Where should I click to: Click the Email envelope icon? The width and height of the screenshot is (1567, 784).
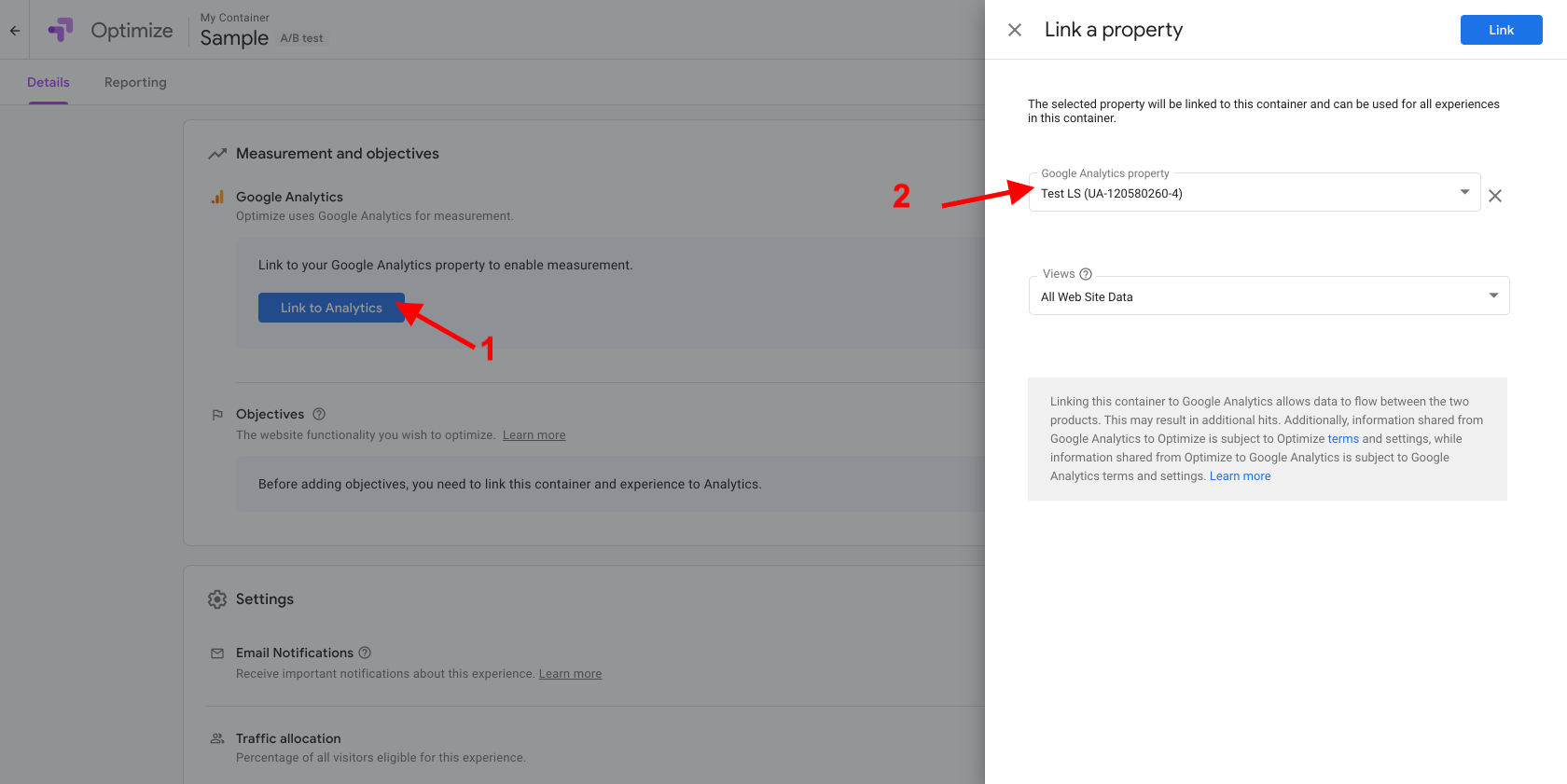pos(217,653)
